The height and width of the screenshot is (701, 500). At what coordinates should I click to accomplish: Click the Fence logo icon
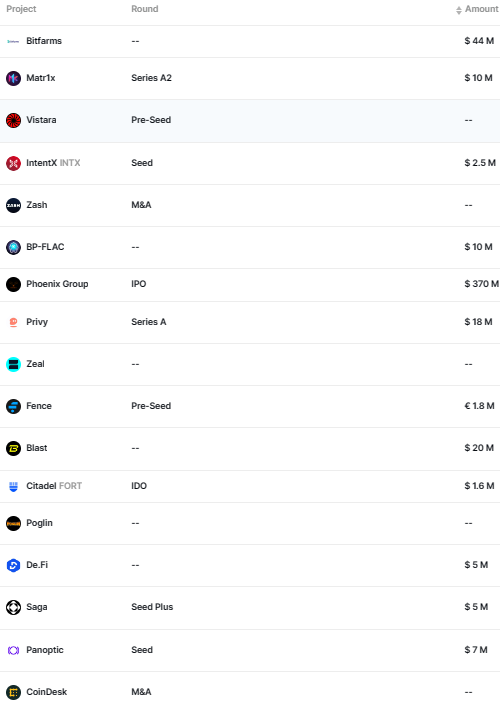pyautogui.click(x=13, y=406)
